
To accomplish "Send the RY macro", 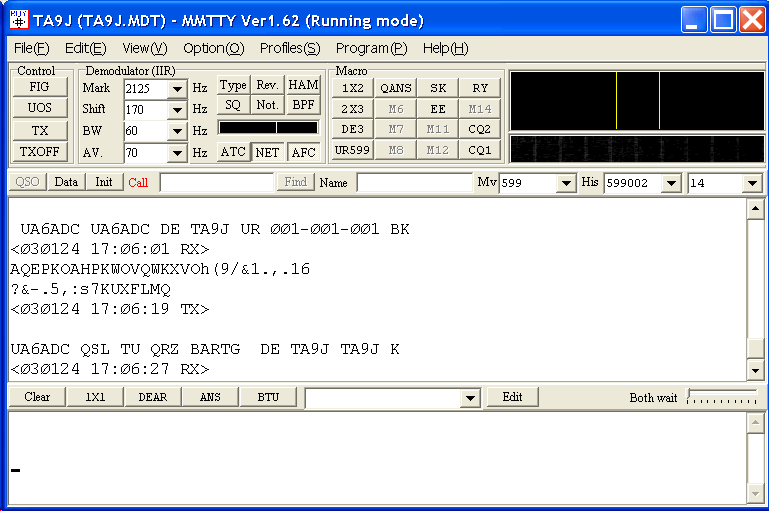I will pyautogui.click(x=480, y=88).
